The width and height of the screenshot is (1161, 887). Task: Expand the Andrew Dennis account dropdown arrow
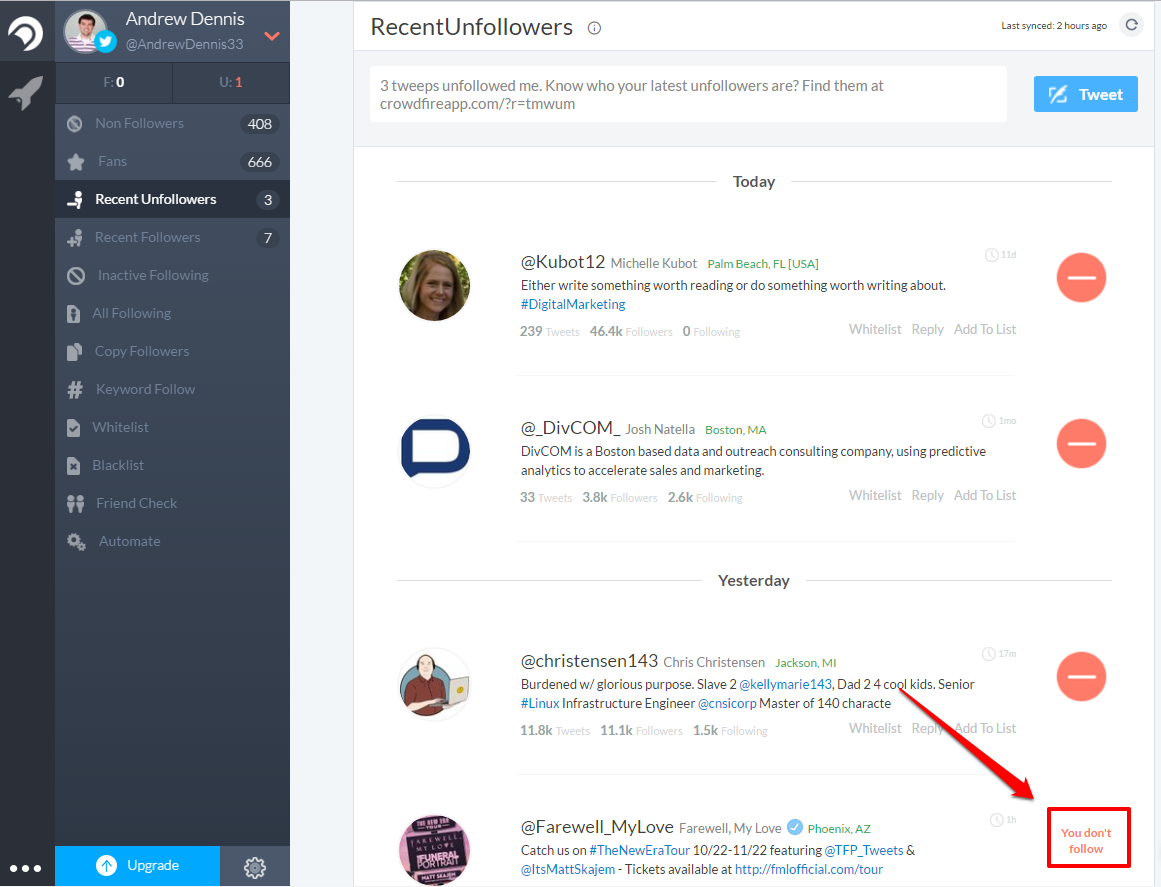click(x=271, y=37)
